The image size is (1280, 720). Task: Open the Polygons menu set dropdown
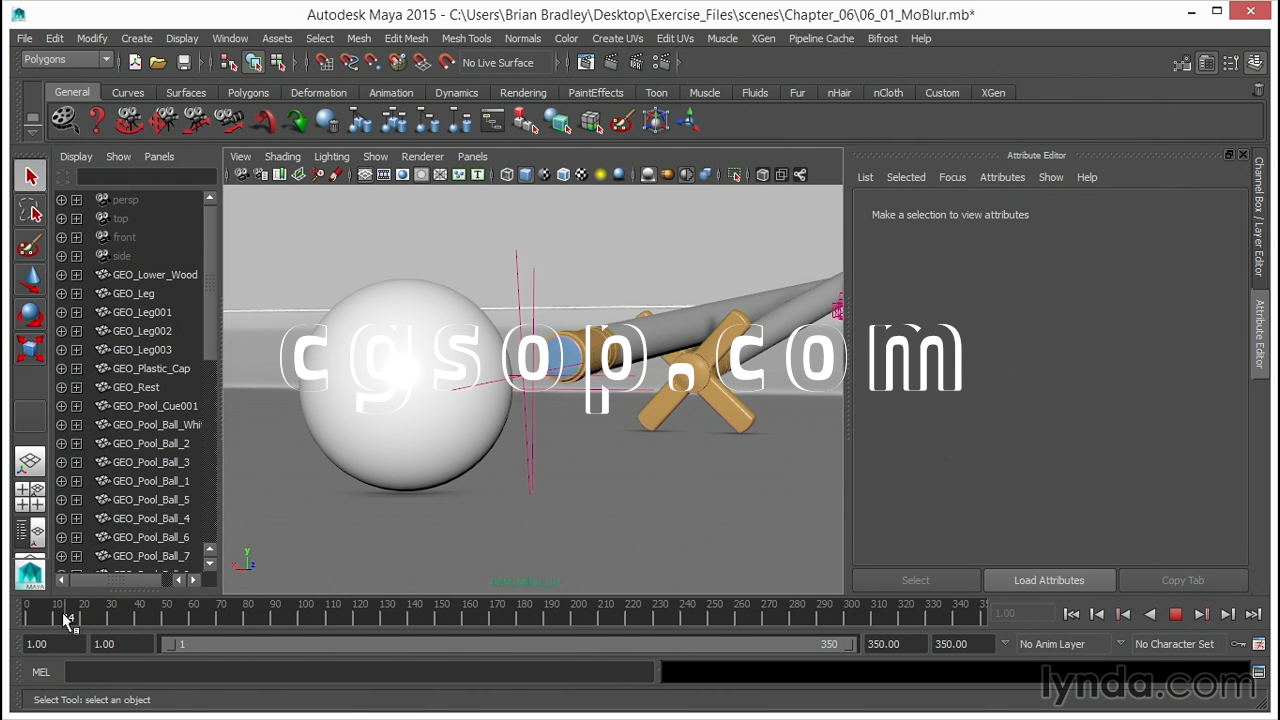point(67,60)
